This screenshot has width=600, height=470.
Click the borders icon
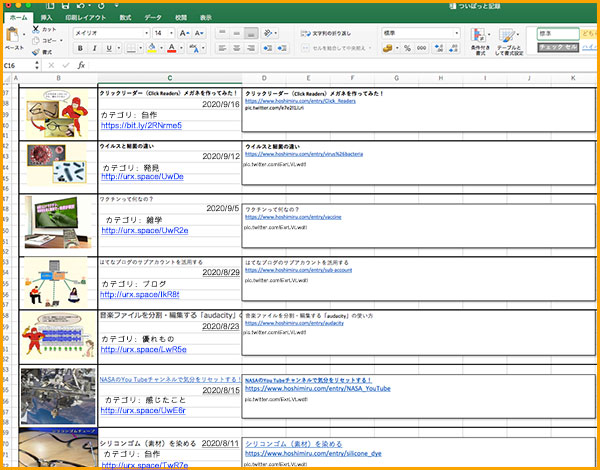pyautogui.click(x=131, y=48)
